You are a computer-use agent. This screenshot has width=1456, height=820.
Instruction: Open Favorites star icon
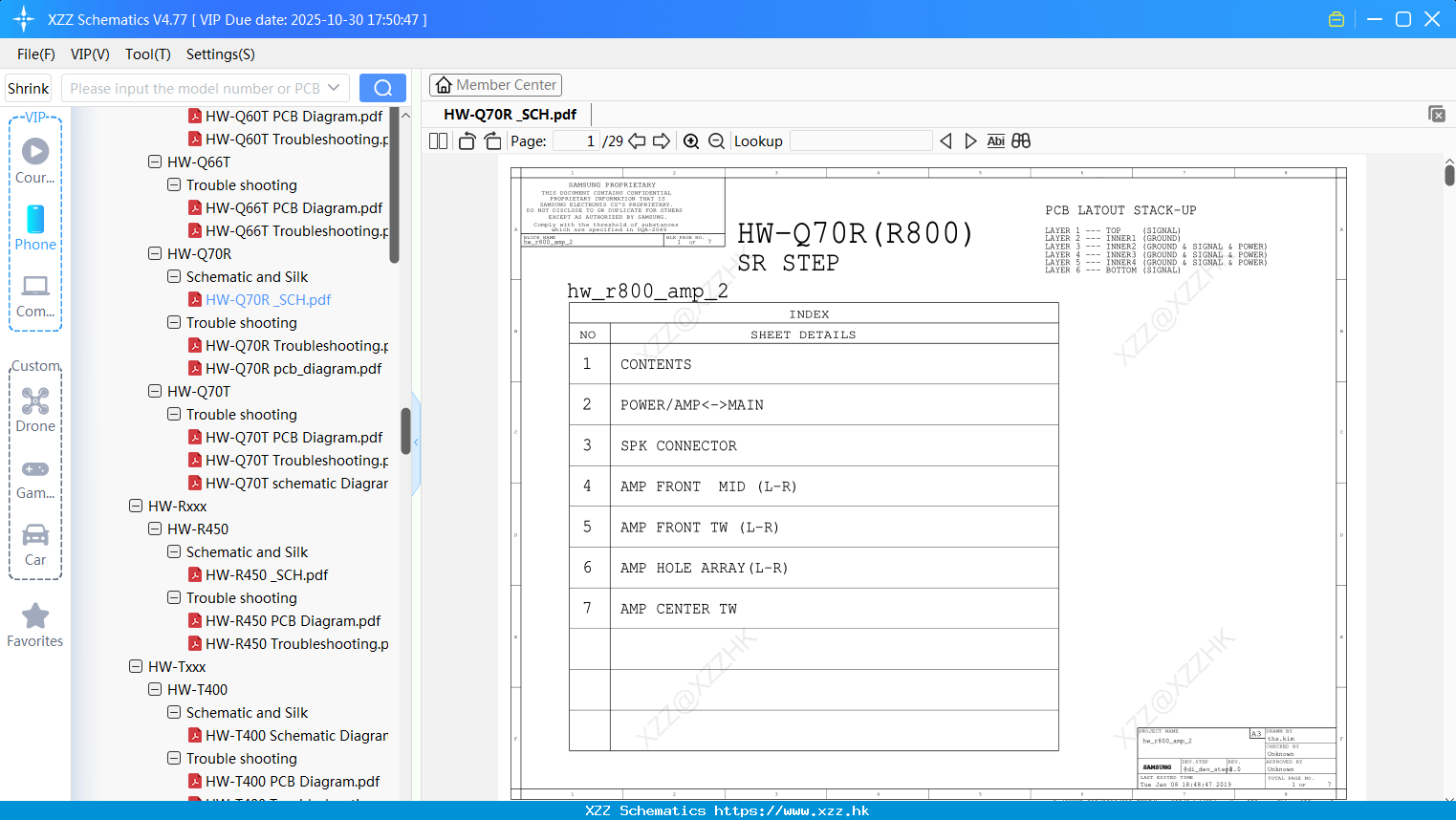35,625
